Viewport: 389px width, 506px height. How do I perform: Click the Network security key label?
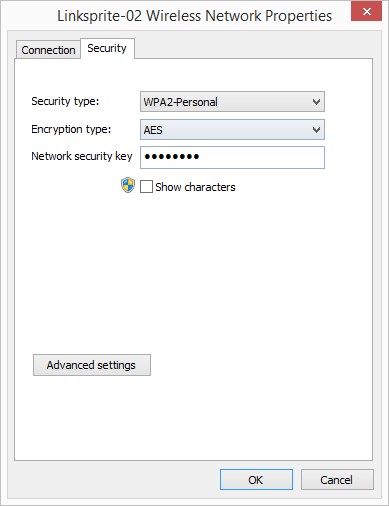(82, 156)
